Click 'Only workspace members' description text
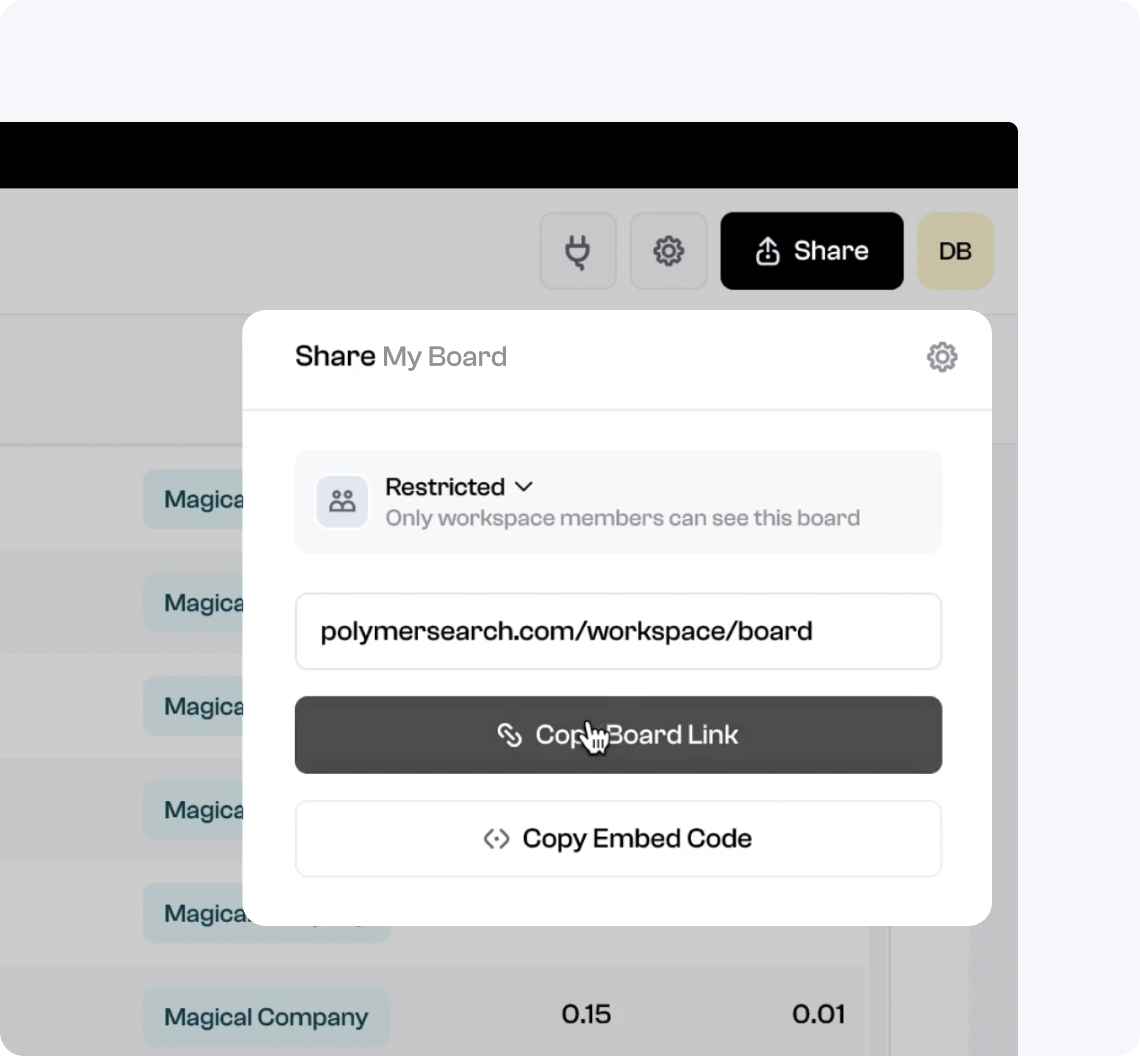The image size is (1140, 1056). pos(622,518)
